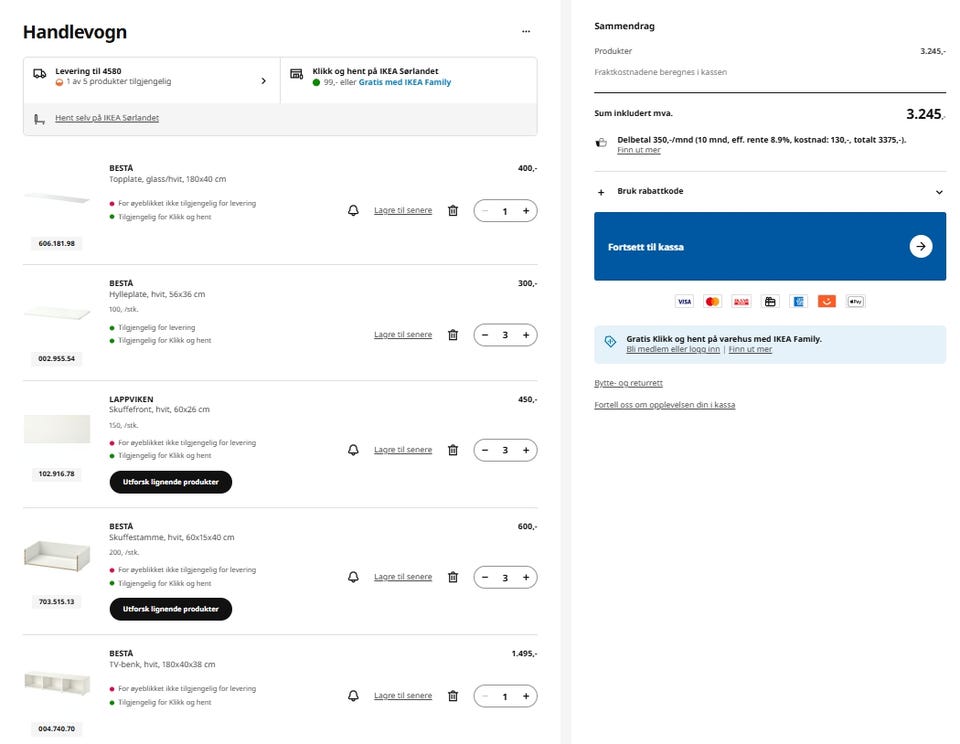Click the IKEA Family tag icon
The image size is (960, 744).
pyautogui.click(x=610, y=341)
